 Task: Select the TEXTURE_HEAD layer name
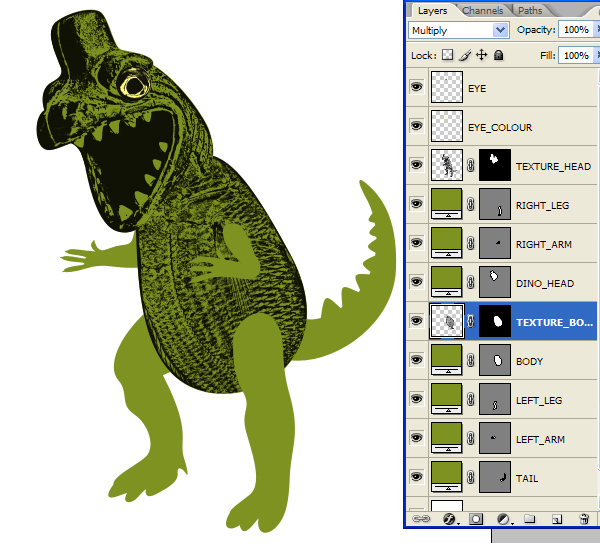[x=553, y=166]
